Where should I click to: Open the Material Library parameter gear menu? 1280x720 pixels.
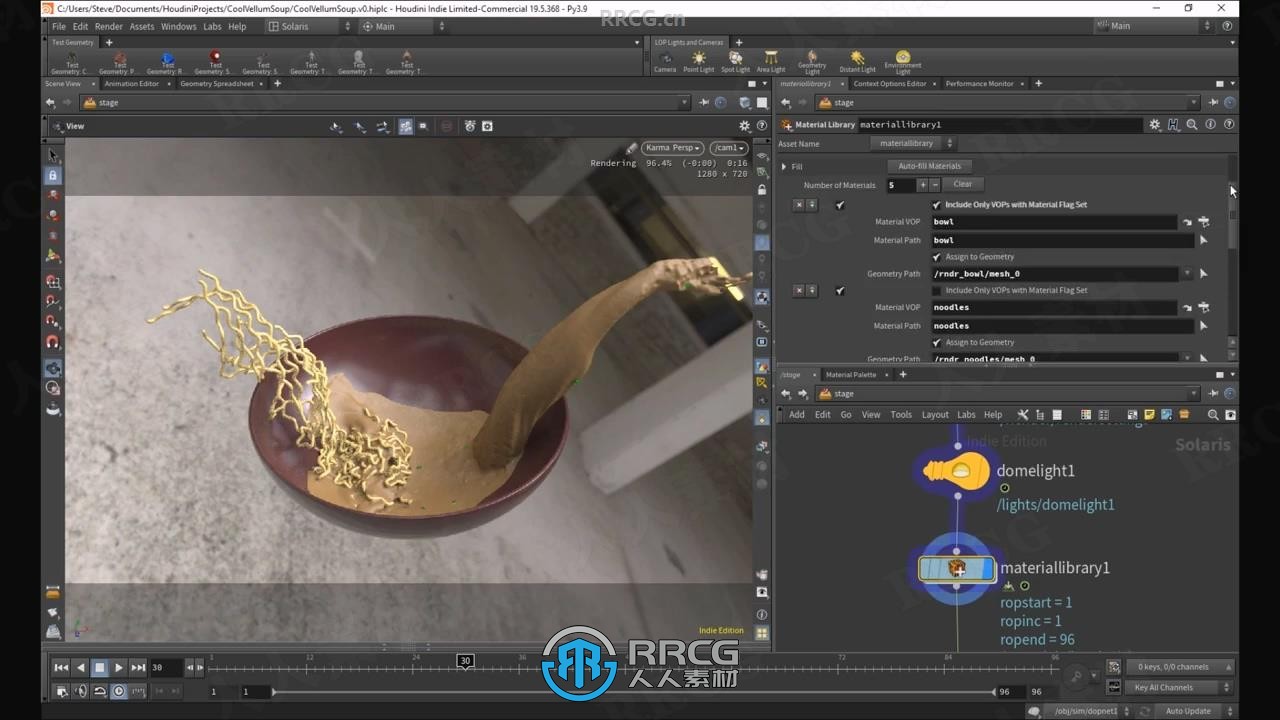click(x=1155, y=125)
